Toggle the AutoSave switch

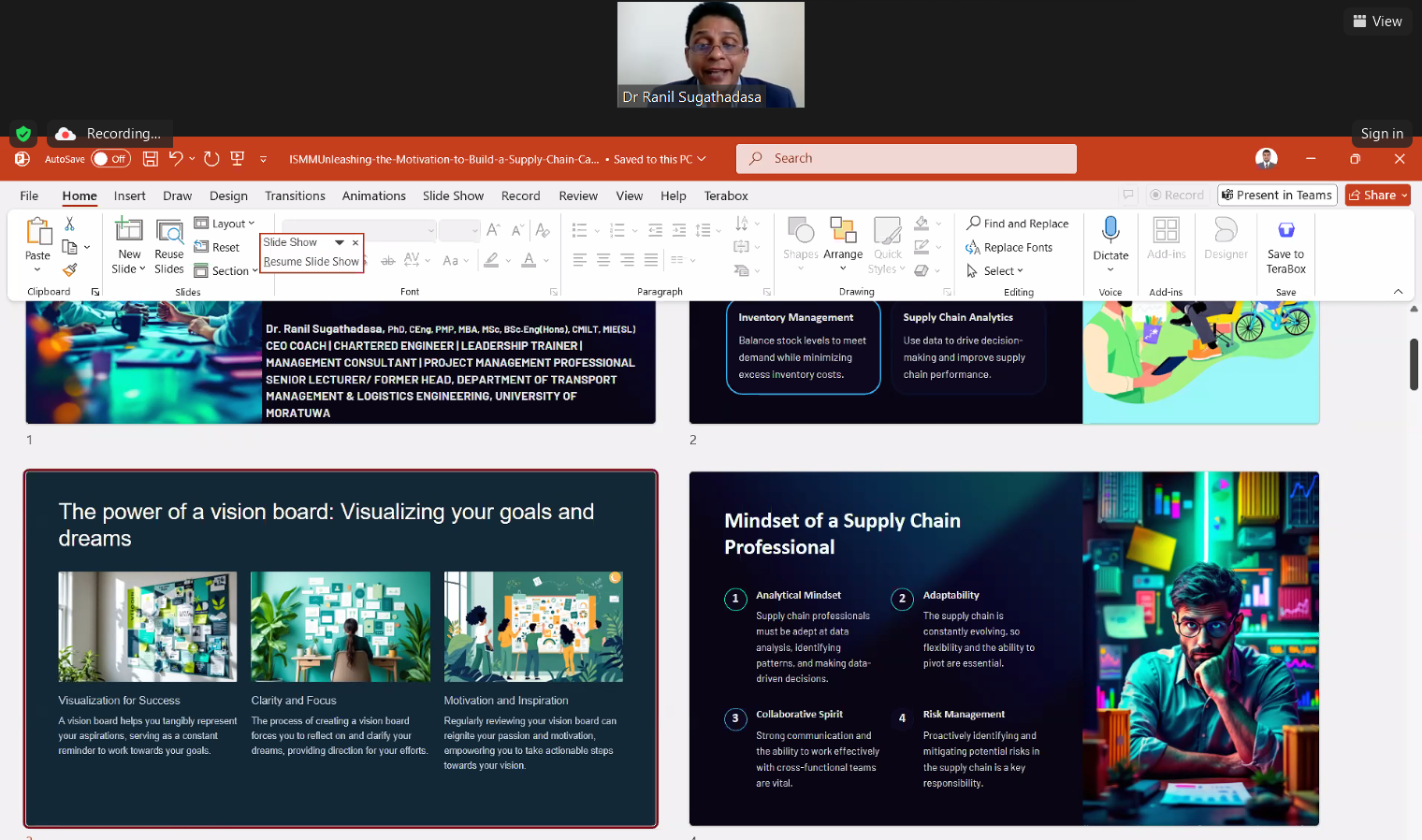110,159
